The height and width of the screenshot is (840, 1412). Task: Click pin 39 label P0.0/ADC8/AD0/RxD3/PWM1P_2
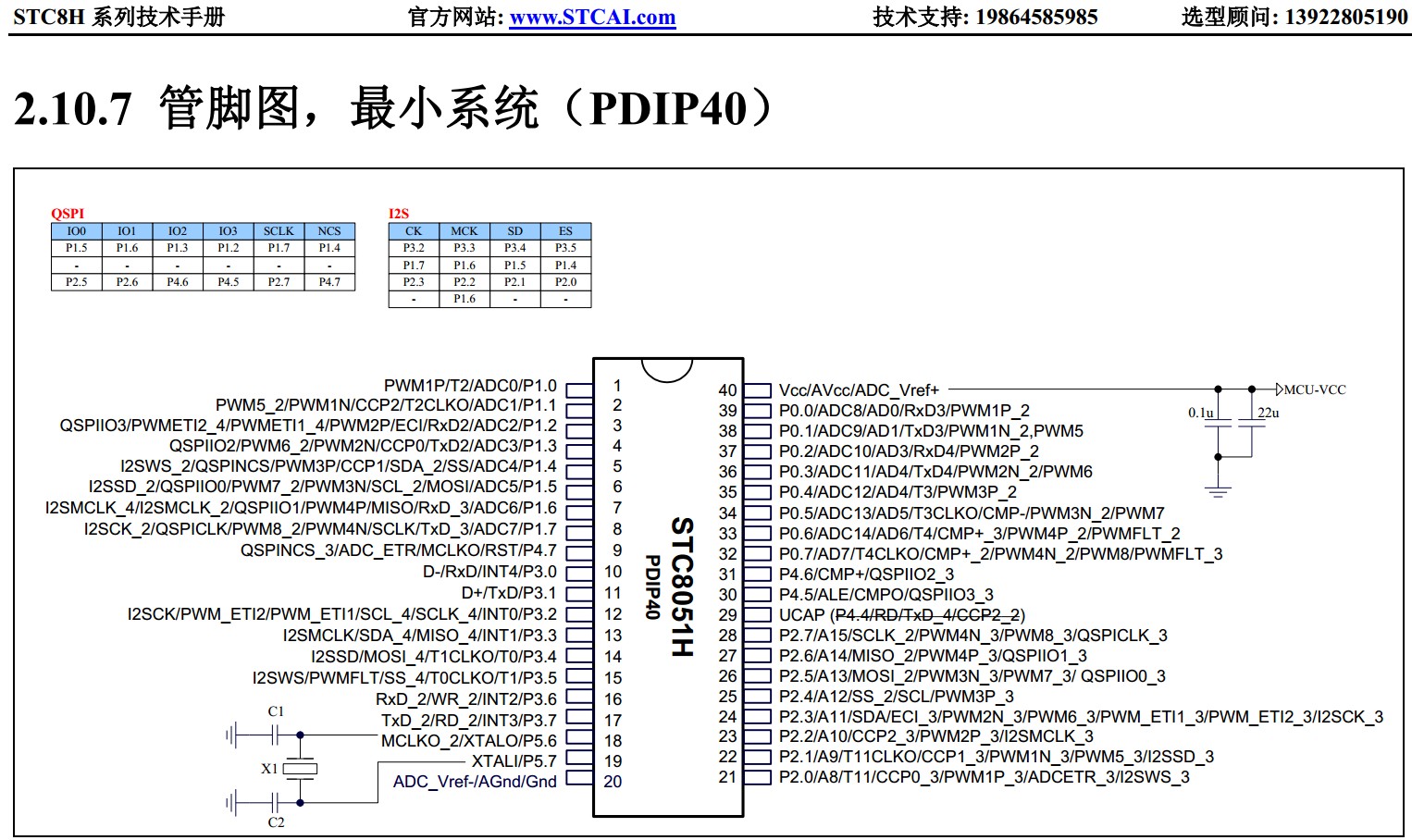point(904,411)
